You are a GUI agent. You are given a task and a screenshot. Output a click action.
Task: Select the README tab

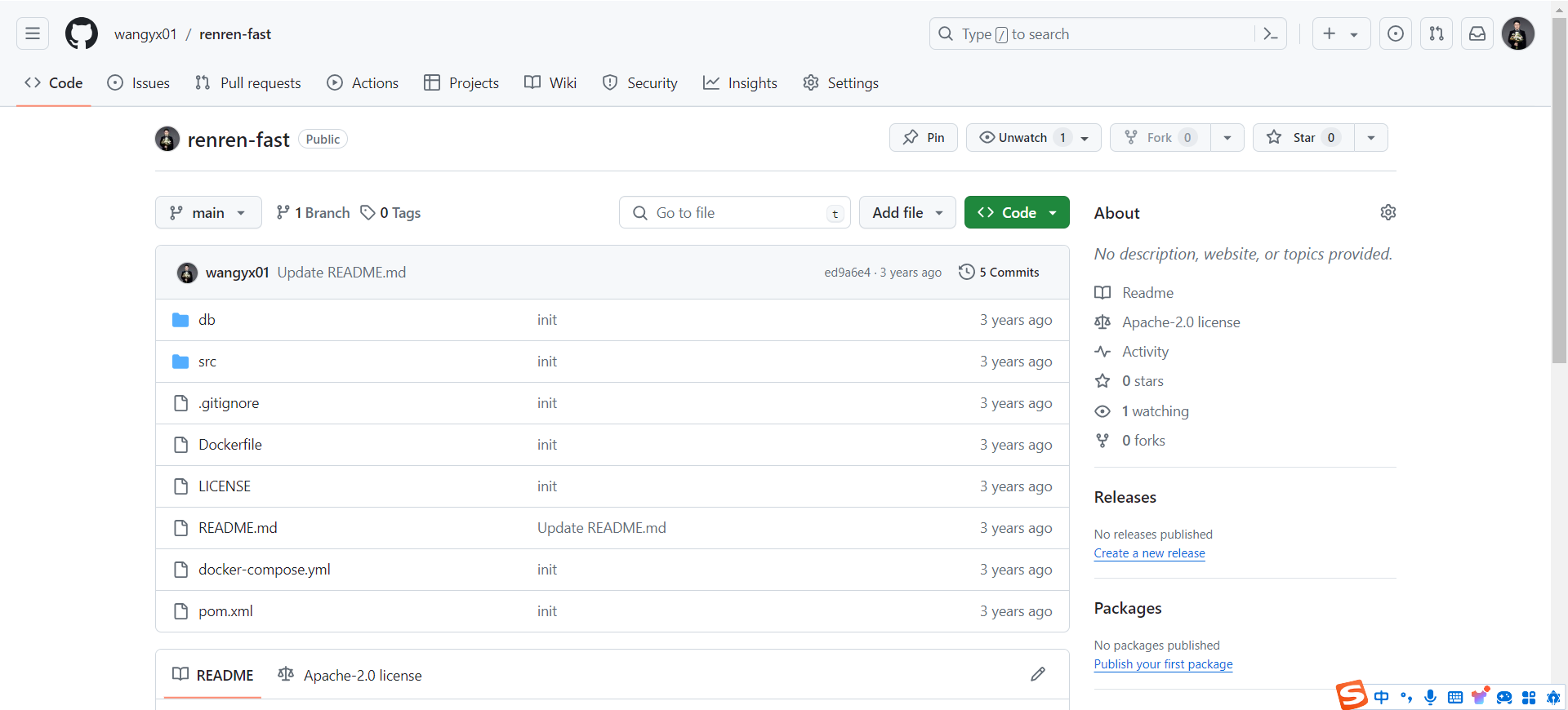tap(213, 675)
